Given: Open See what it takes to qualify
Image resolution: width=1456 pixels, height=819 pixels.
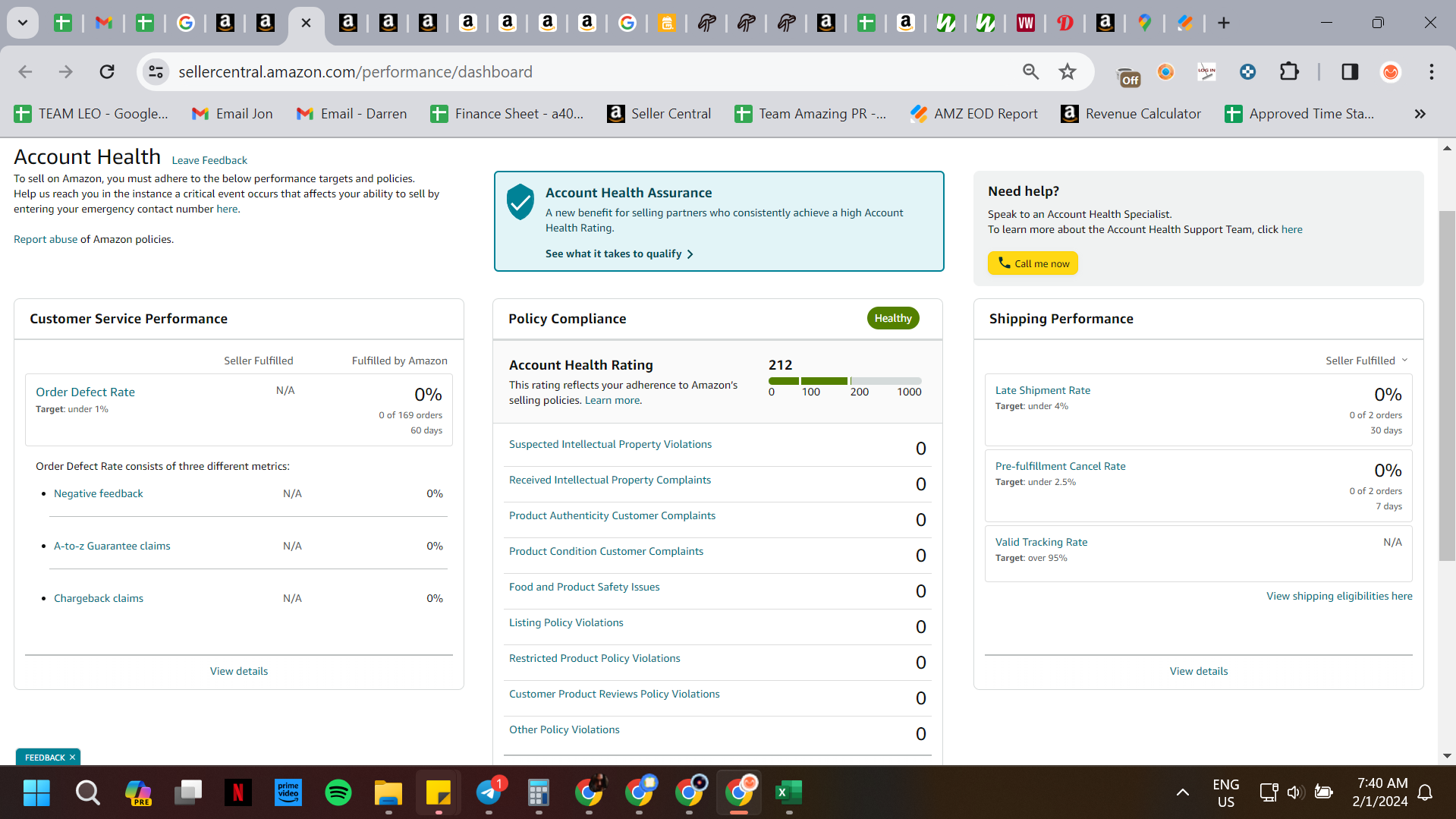Looking at the screenshot, I should [x=619, y=254].
